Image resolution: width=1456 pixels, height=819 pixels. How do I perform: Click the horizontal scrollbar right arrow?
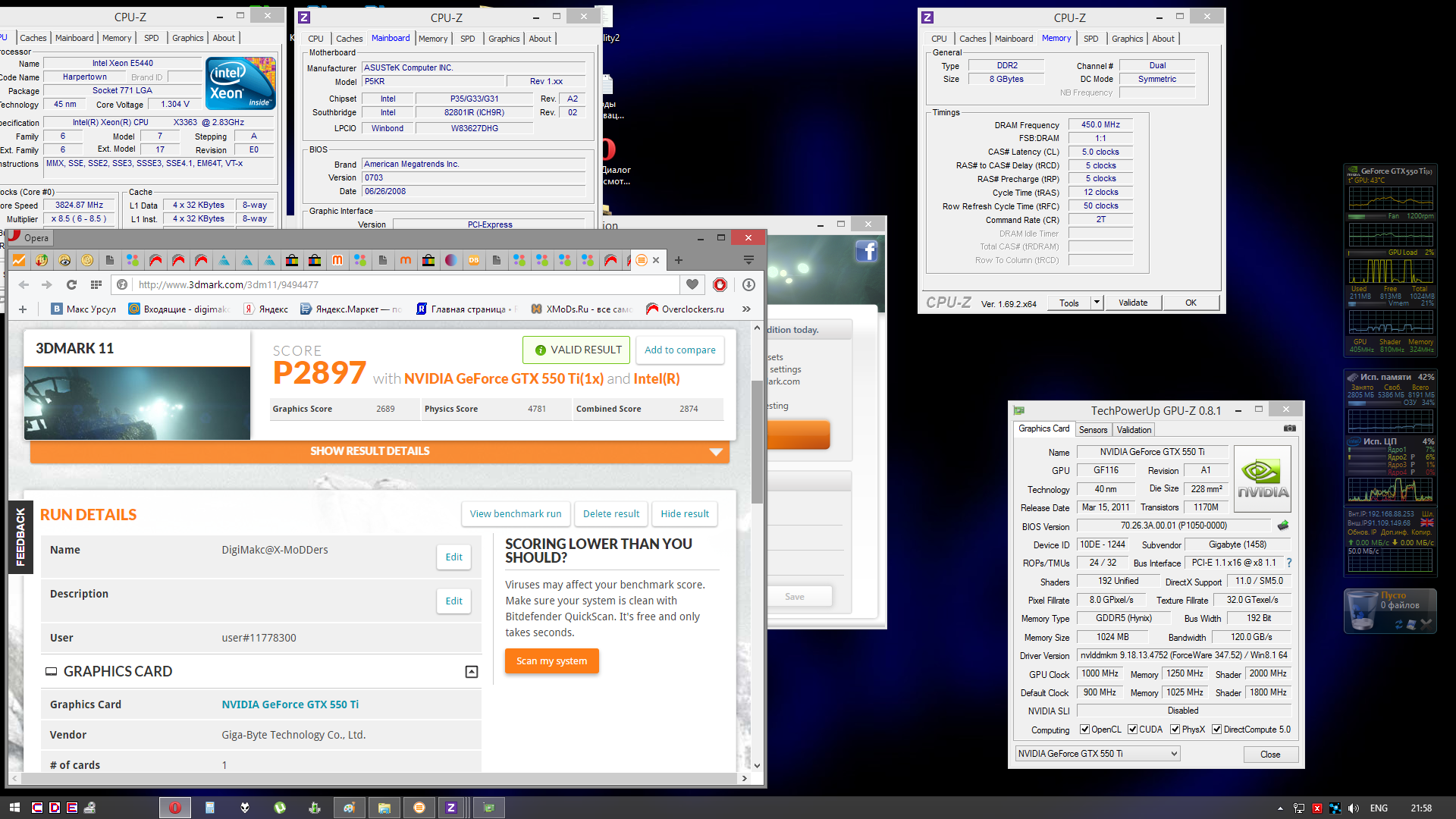pos(744,778)
